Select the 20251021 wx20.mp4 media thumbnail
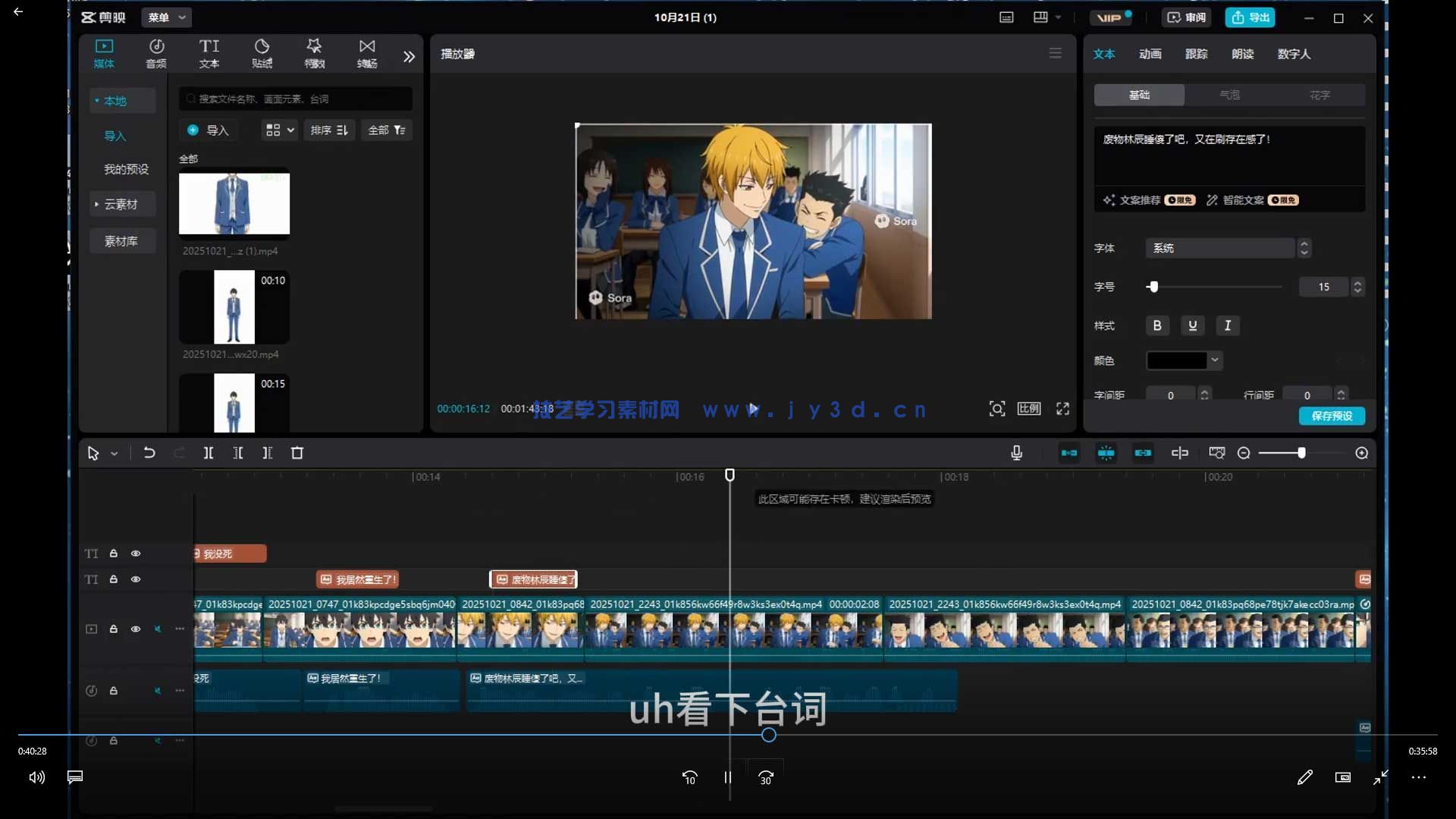Viewport: 1456px width, 819px height. [x=234, y=307]
